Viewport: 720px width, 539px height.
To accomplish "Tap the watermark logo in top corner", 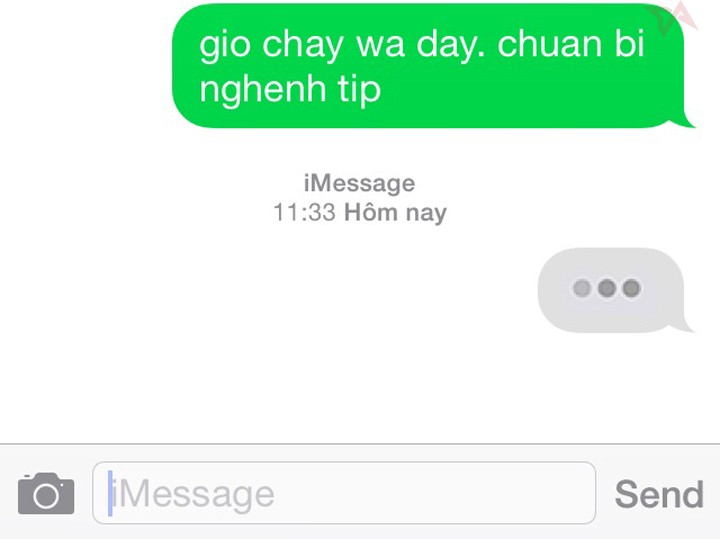I will point(674,19).
